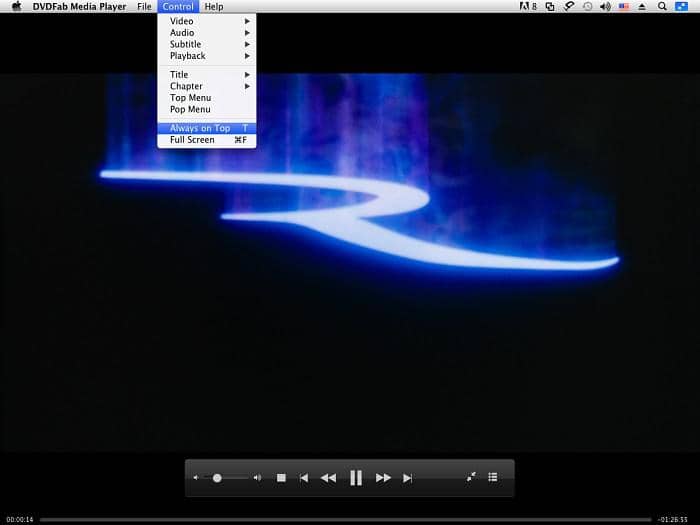Screen dimensions: 700x525
Task: Click the volume slider knob
Action: tap(217, 478)
